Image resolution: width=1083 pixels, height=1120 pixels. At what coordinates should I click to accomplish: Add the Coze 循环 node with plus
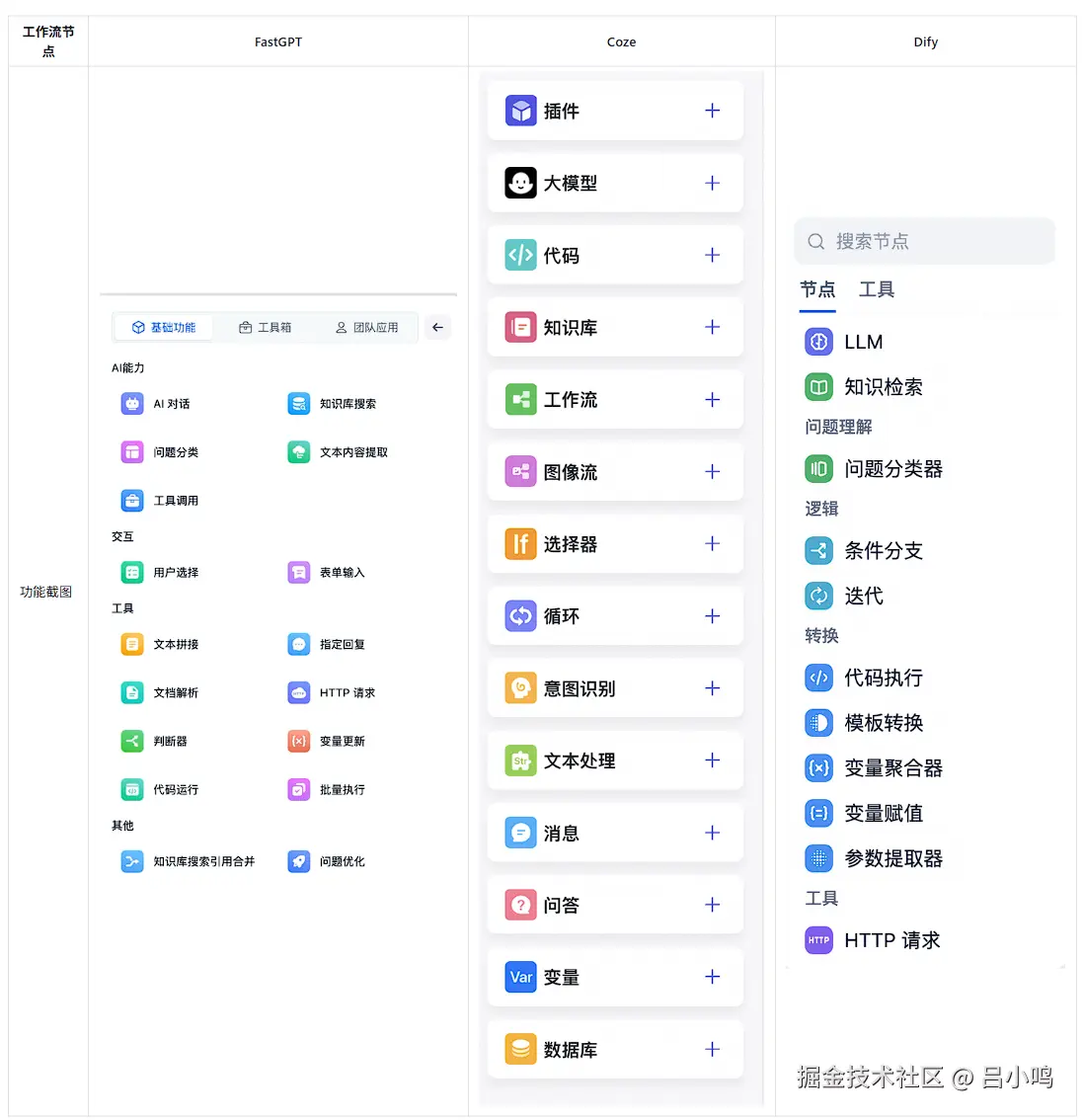pyautogui.click(x=712, y=615)
